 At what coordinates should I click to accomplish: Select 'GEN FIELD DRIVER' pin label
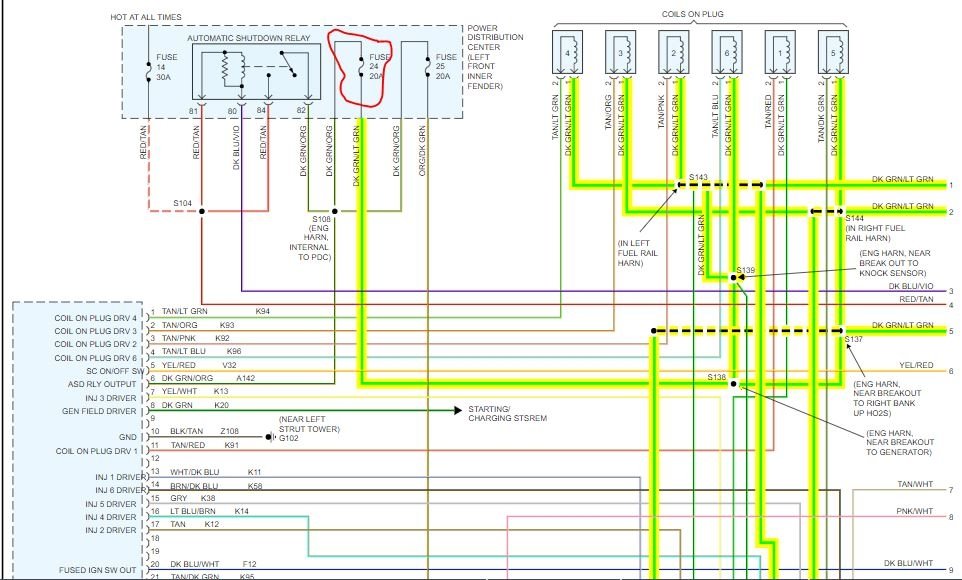[x=99, y=411]
